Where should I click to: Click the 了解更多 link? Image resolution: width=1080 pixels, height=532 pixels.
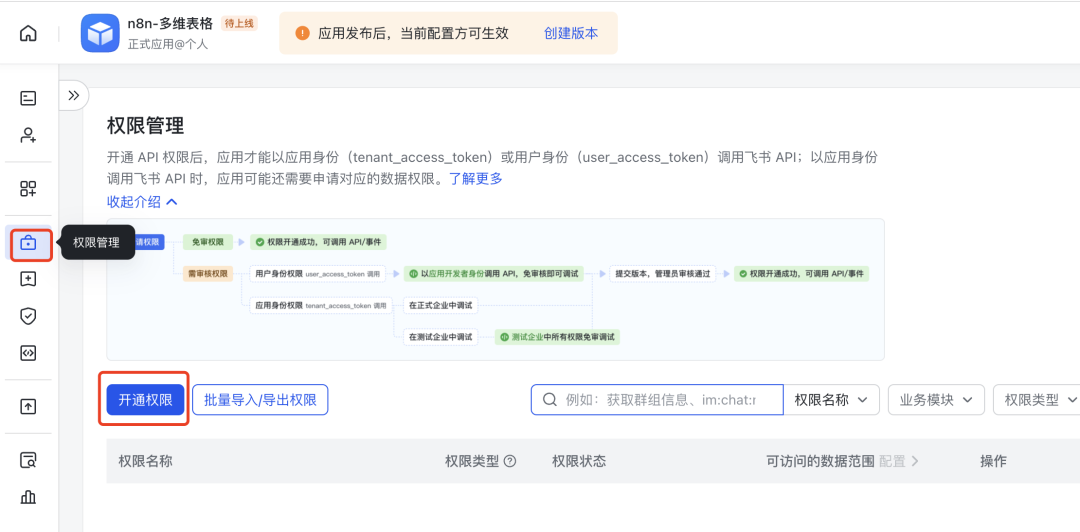(475, 178)
